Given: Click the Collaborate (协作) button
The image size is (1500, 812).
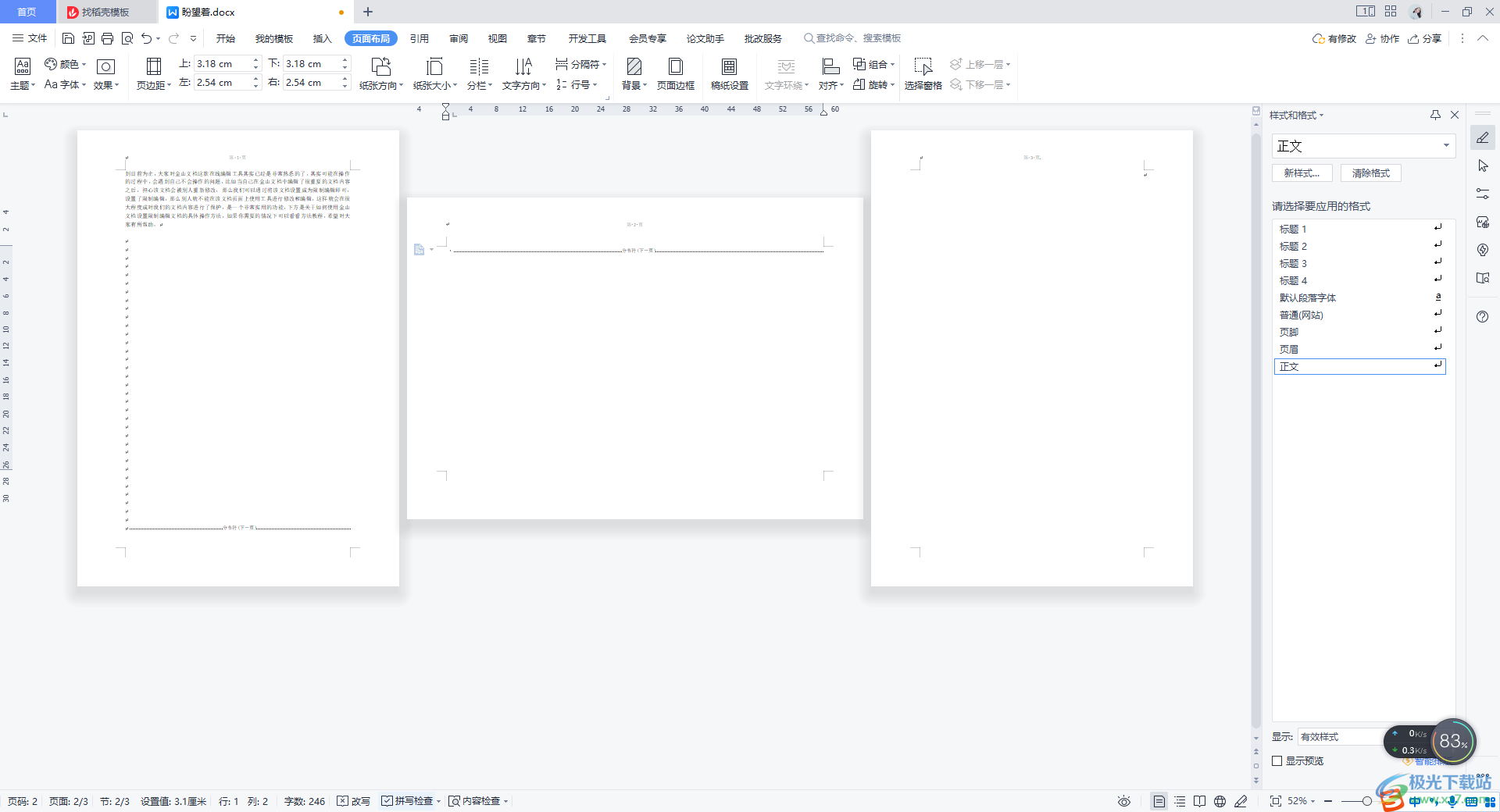Looking at the screenshot, I should (x=1382, y=38).
